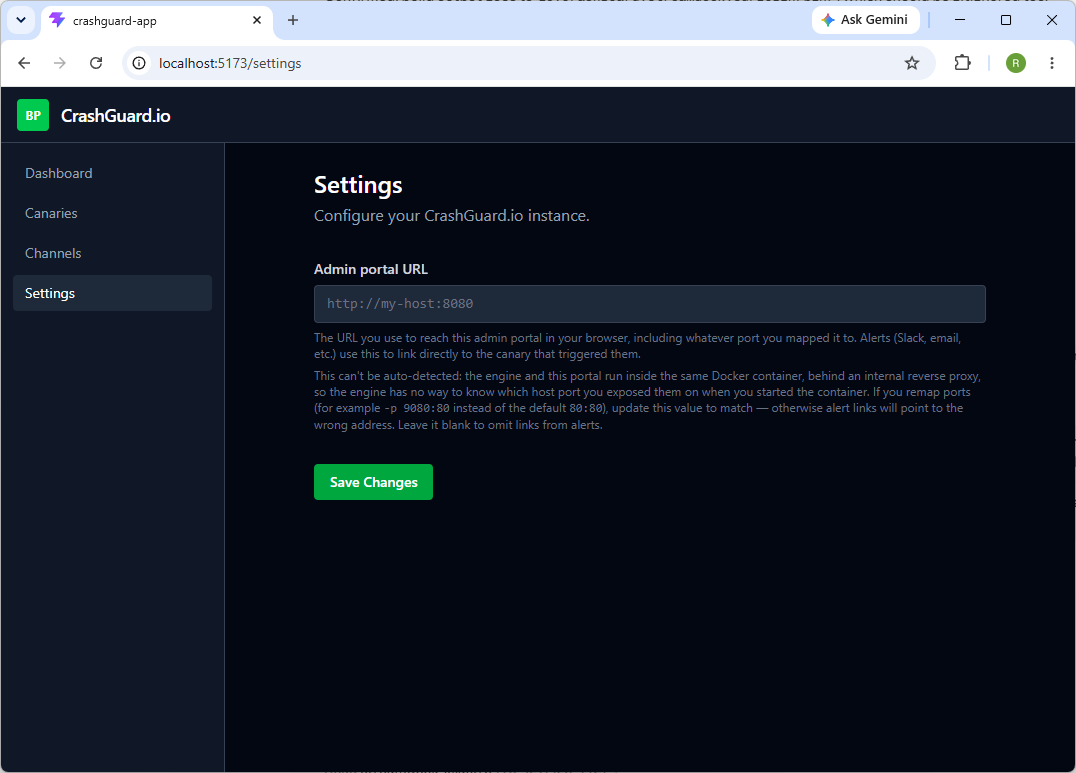The width and height of the screenshot is (1076, 773).
Task: Reload the page with the refresh icon
Action: point(96,63)
